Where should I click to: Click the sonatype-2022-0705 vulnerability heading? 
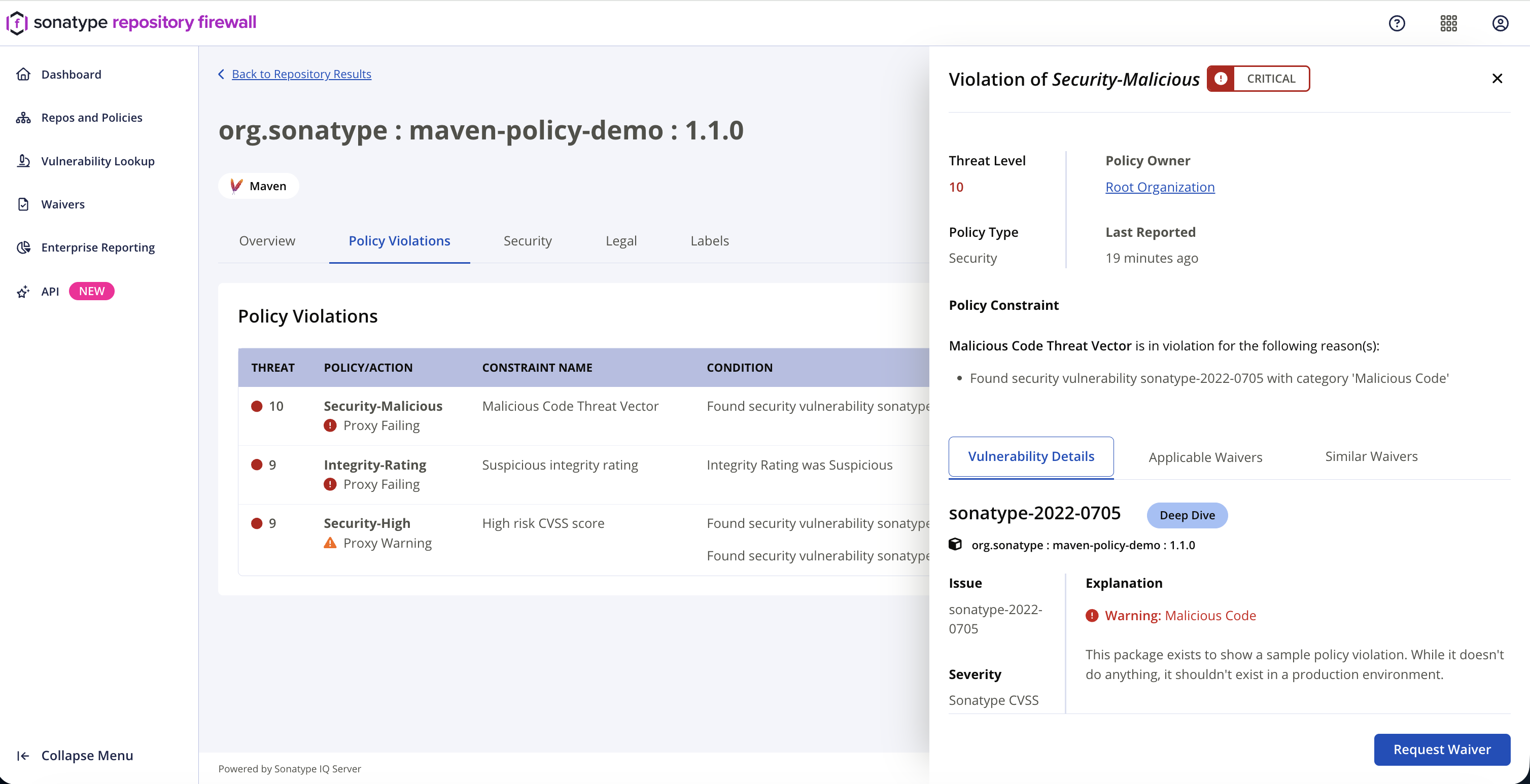click(x=1035, y=513)
